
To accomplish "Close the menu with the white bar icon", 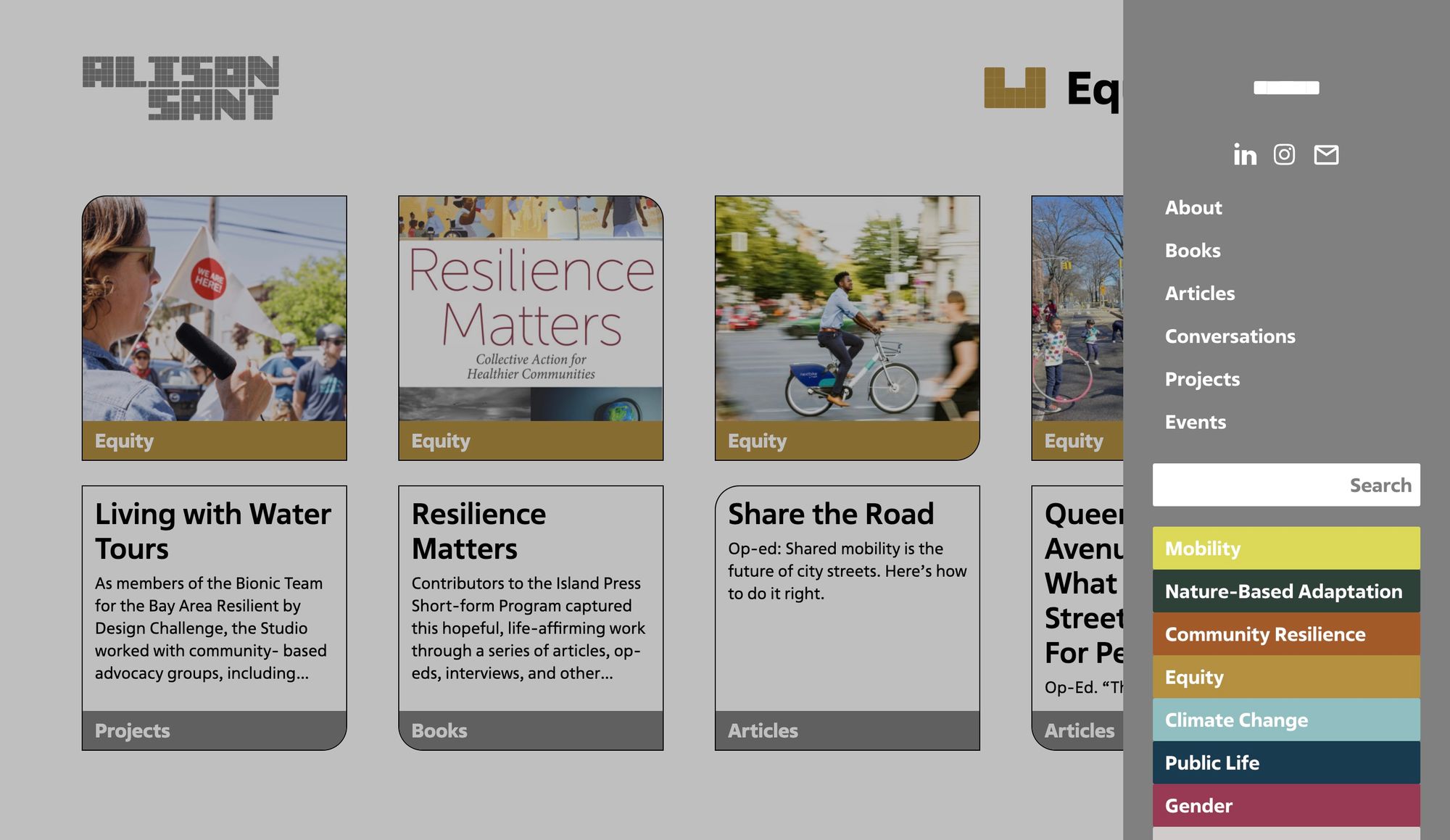I will (x=1286, y=88).
